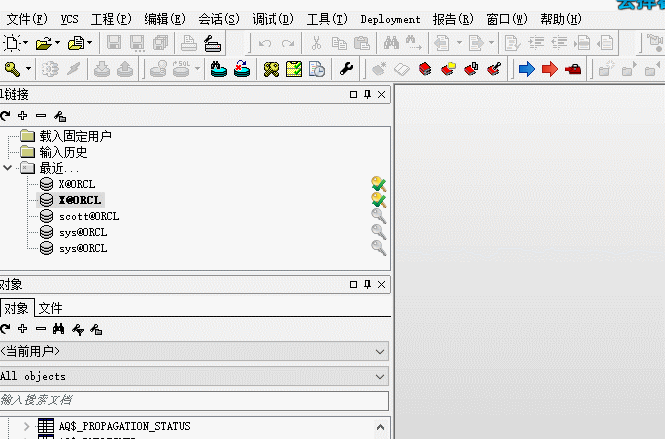665x439 pixels.
Task: Switch to the 文件 tab
Action: pos(50,308)
